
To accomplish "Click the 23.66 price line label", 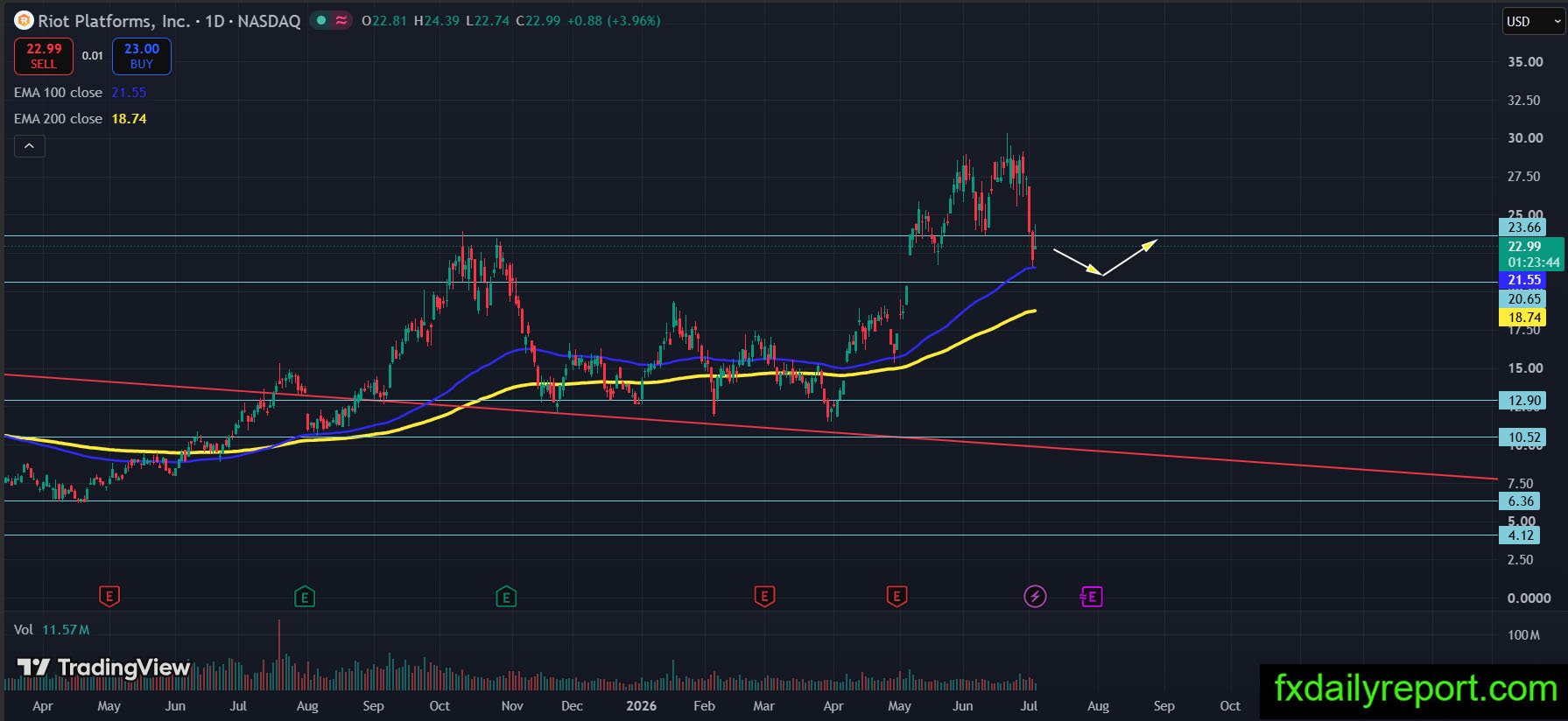I will (1523, 227).
